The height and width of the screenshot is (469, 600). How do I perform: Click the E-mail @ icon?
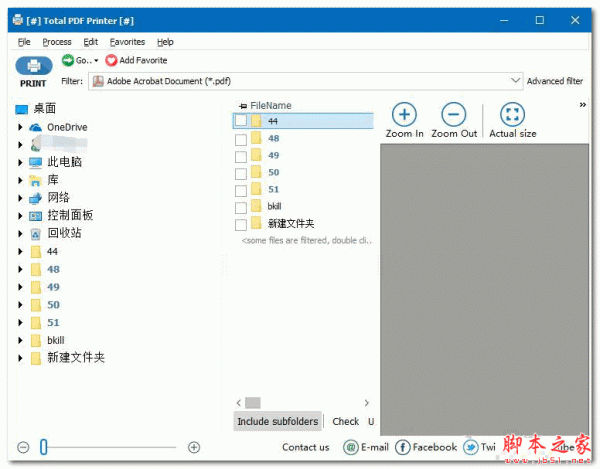(x=351, y=447)
